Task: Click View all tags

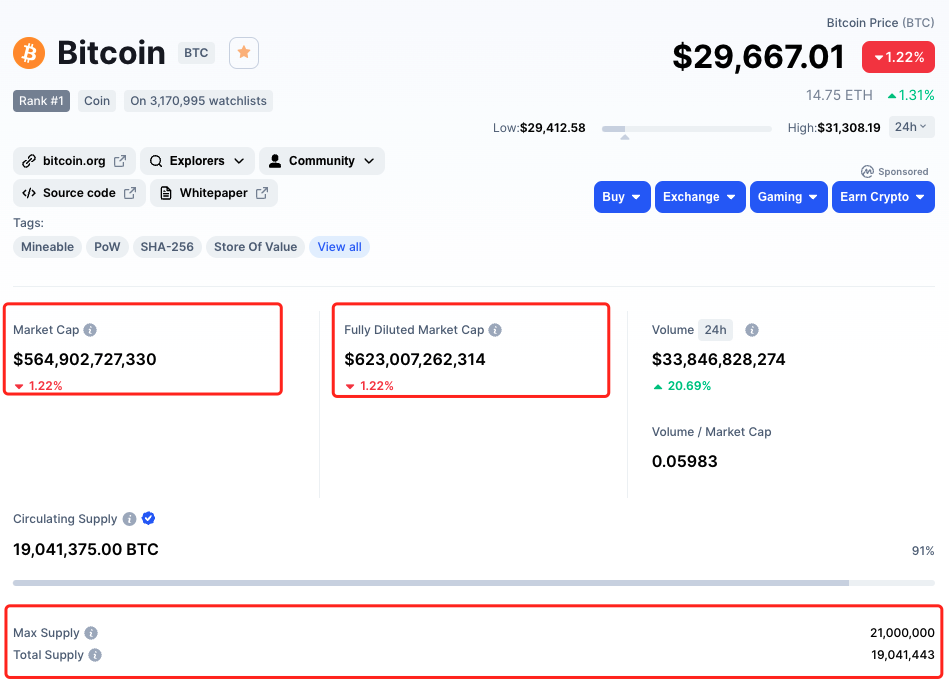Action: click(340, 247)
